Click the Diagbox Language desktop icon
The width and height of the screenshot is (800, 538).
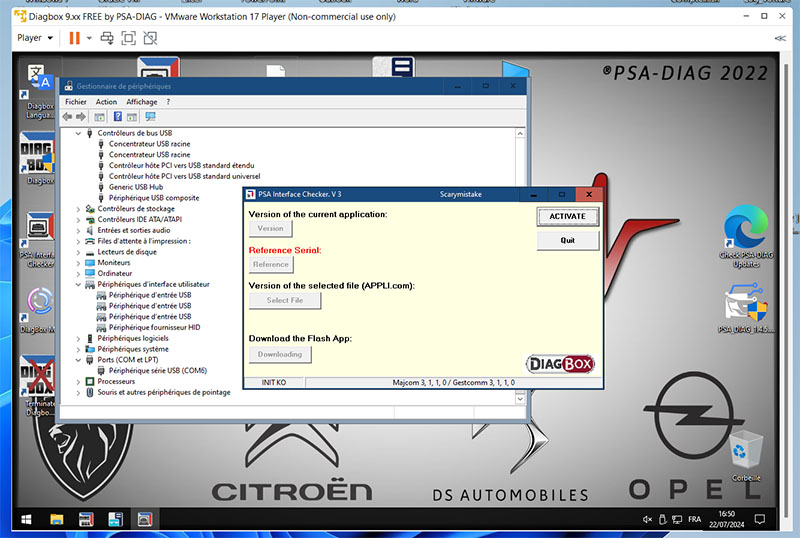coord(39,92)
